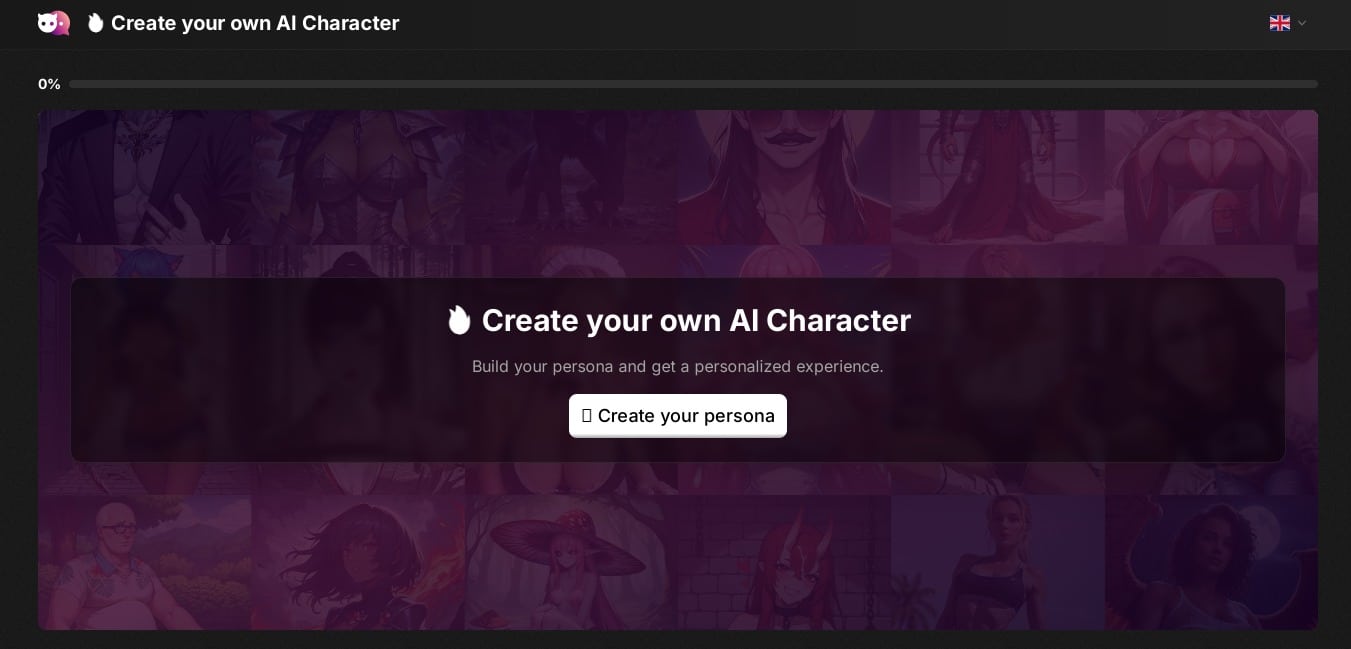Click thumbnail of bald man with glasses

tap(144, 562)
